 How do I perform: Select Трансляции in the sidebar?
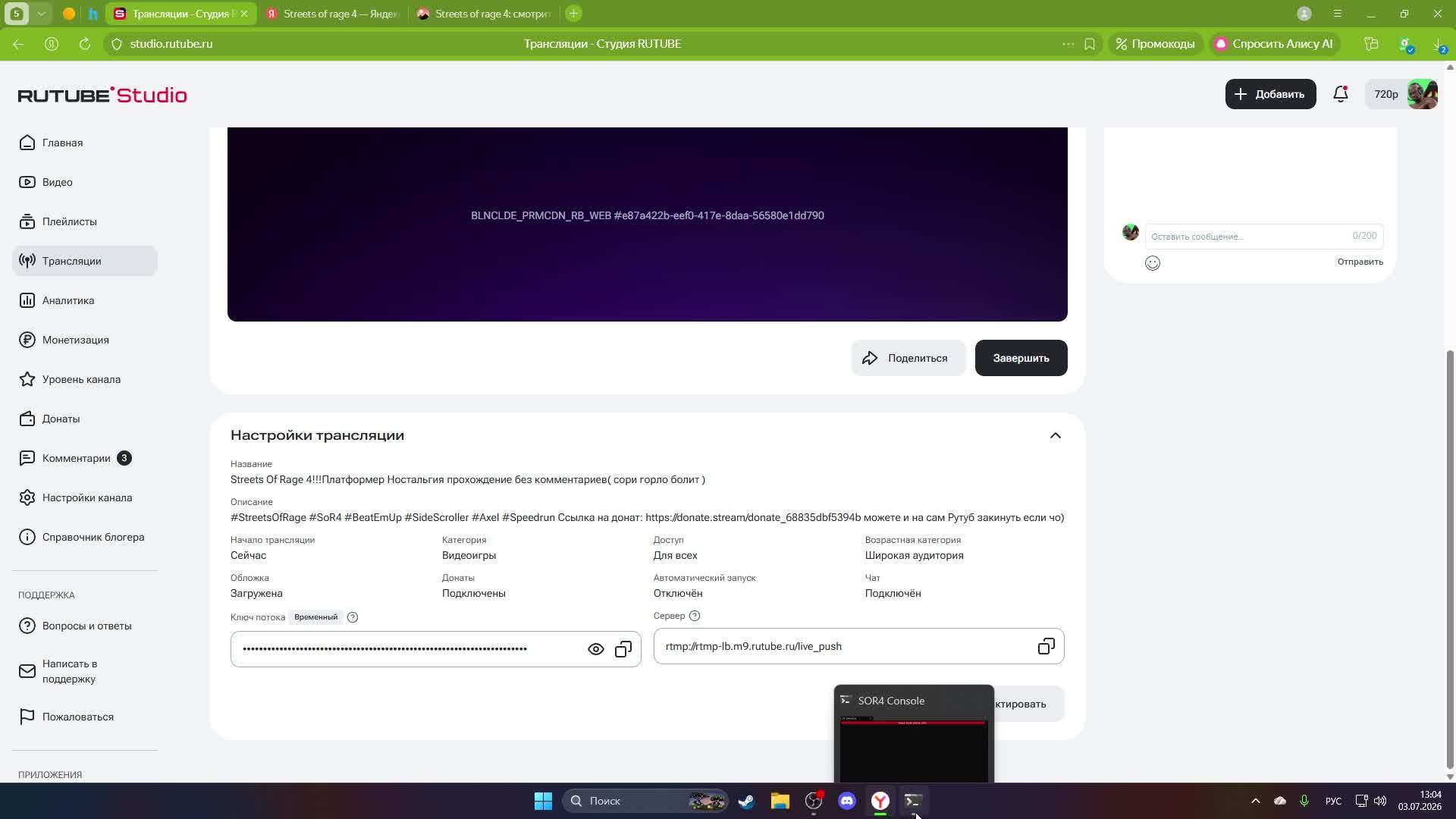tap(85, 261)
